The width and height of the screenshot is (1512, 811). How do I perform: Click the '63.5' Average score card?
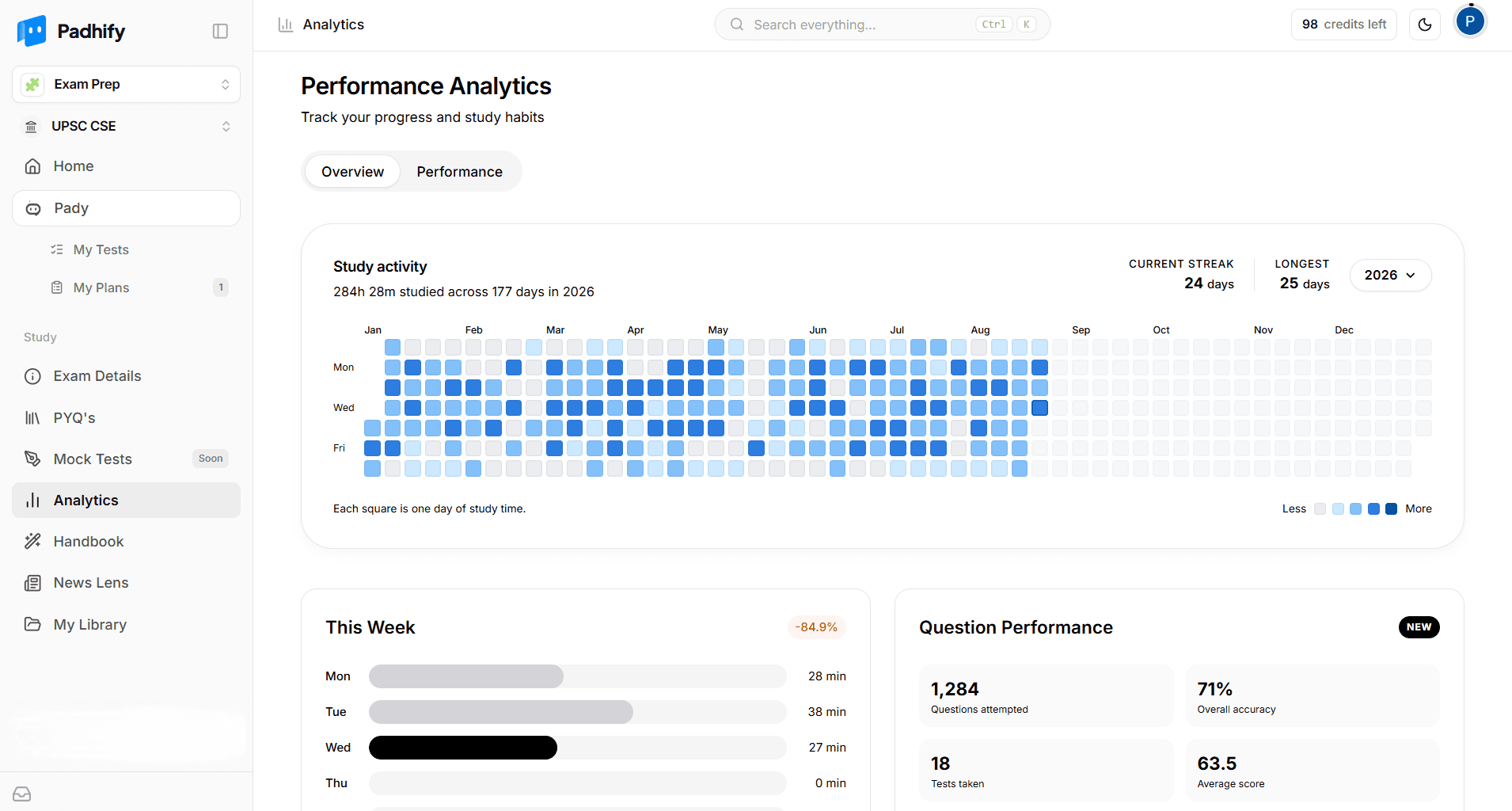1313,771
